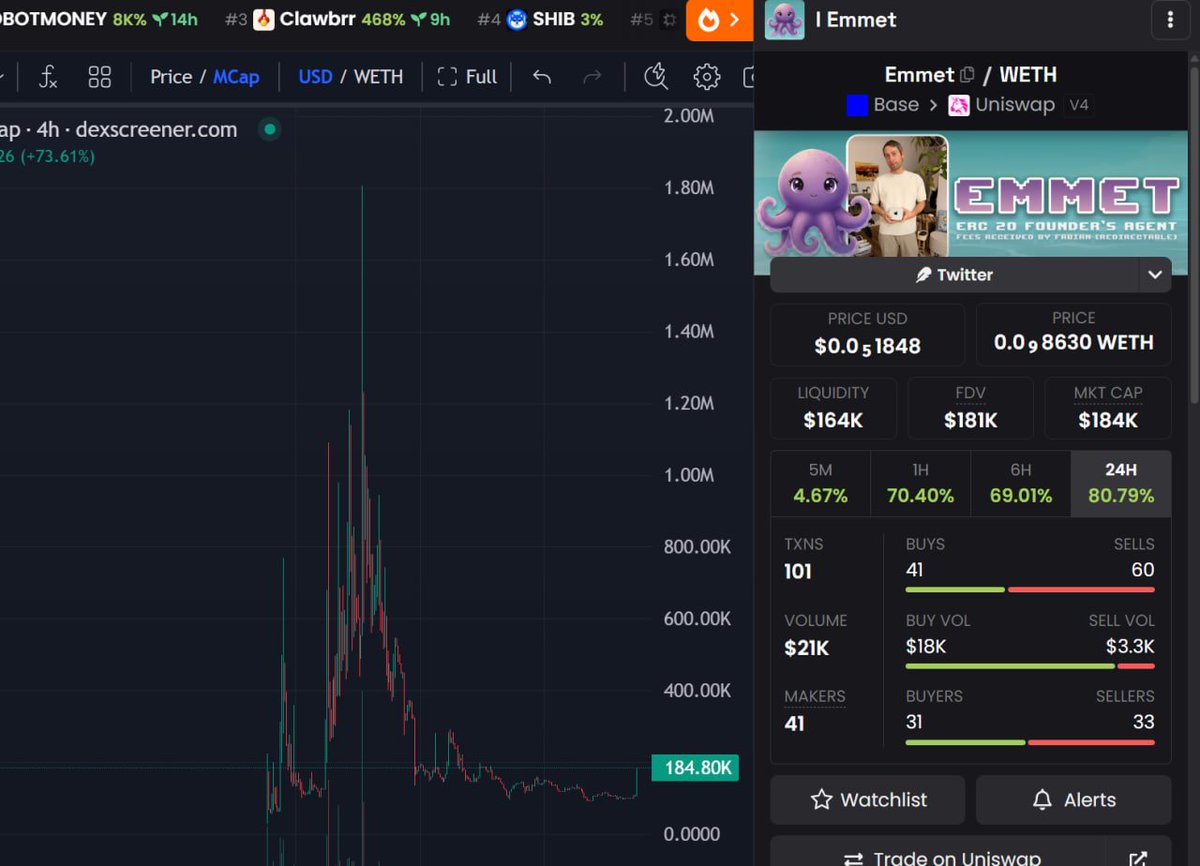Click the Uniswap DEX name

pyautogui.click(x=1015, y=105)
